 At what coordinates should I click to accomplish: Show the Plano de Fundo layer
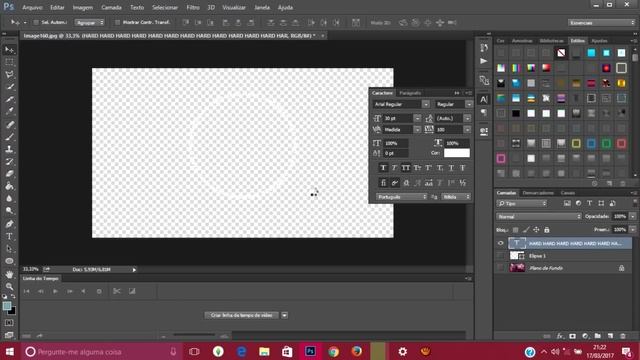coord(501,268)
